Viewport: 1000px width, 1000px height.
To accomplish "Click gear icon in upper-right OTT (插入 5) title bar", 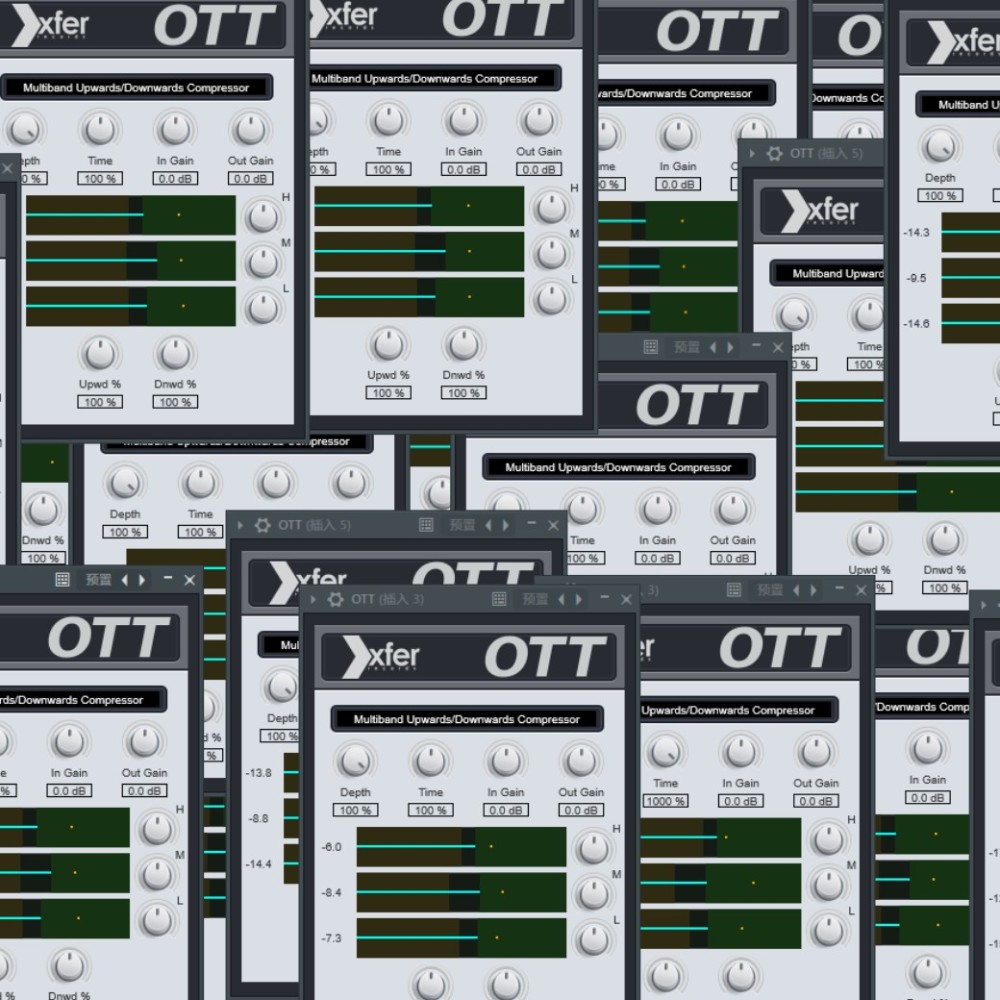I will [x=774, y=154].
